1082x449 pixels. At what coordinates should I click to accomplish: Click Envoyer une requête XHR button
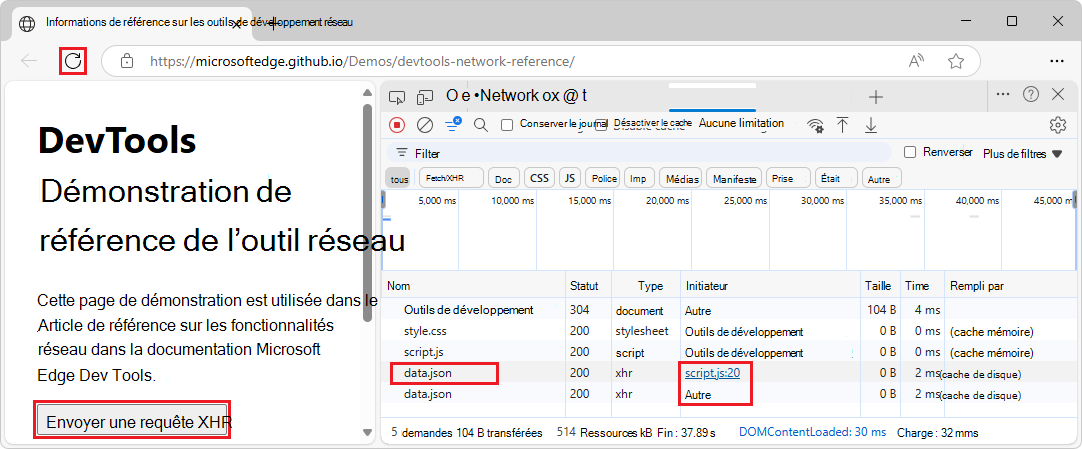pos(132,421)
